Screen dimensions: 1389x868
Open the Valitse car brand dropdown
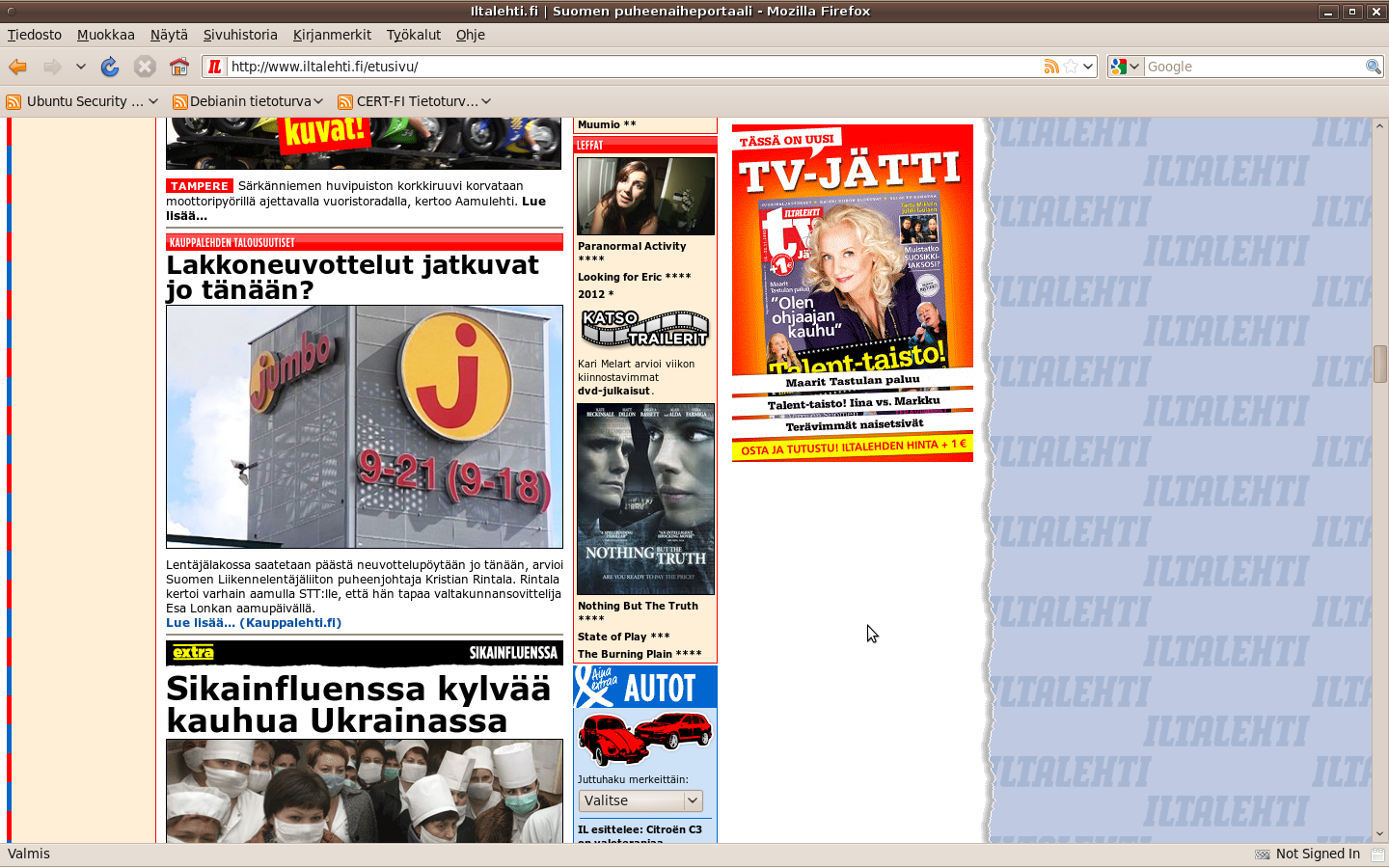click(x=640, y=800)
